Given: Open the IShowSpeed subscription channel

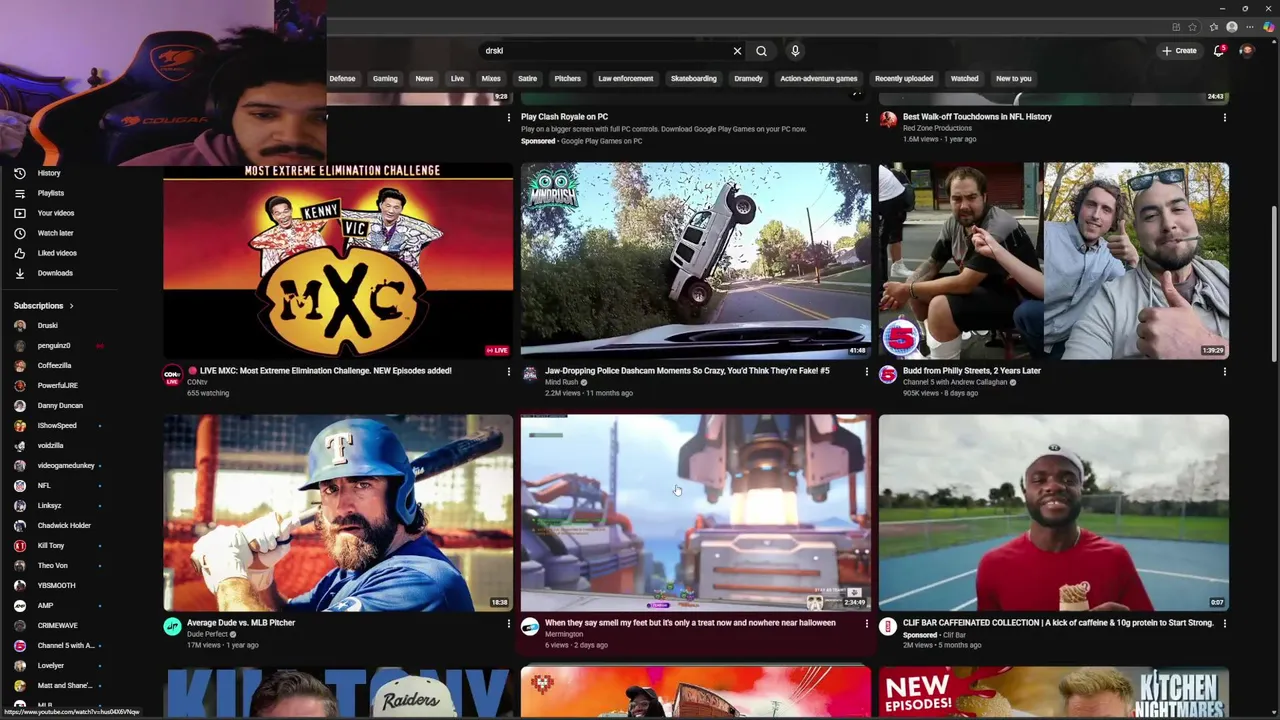Looking at the screenshot, I should click(57, 426).
